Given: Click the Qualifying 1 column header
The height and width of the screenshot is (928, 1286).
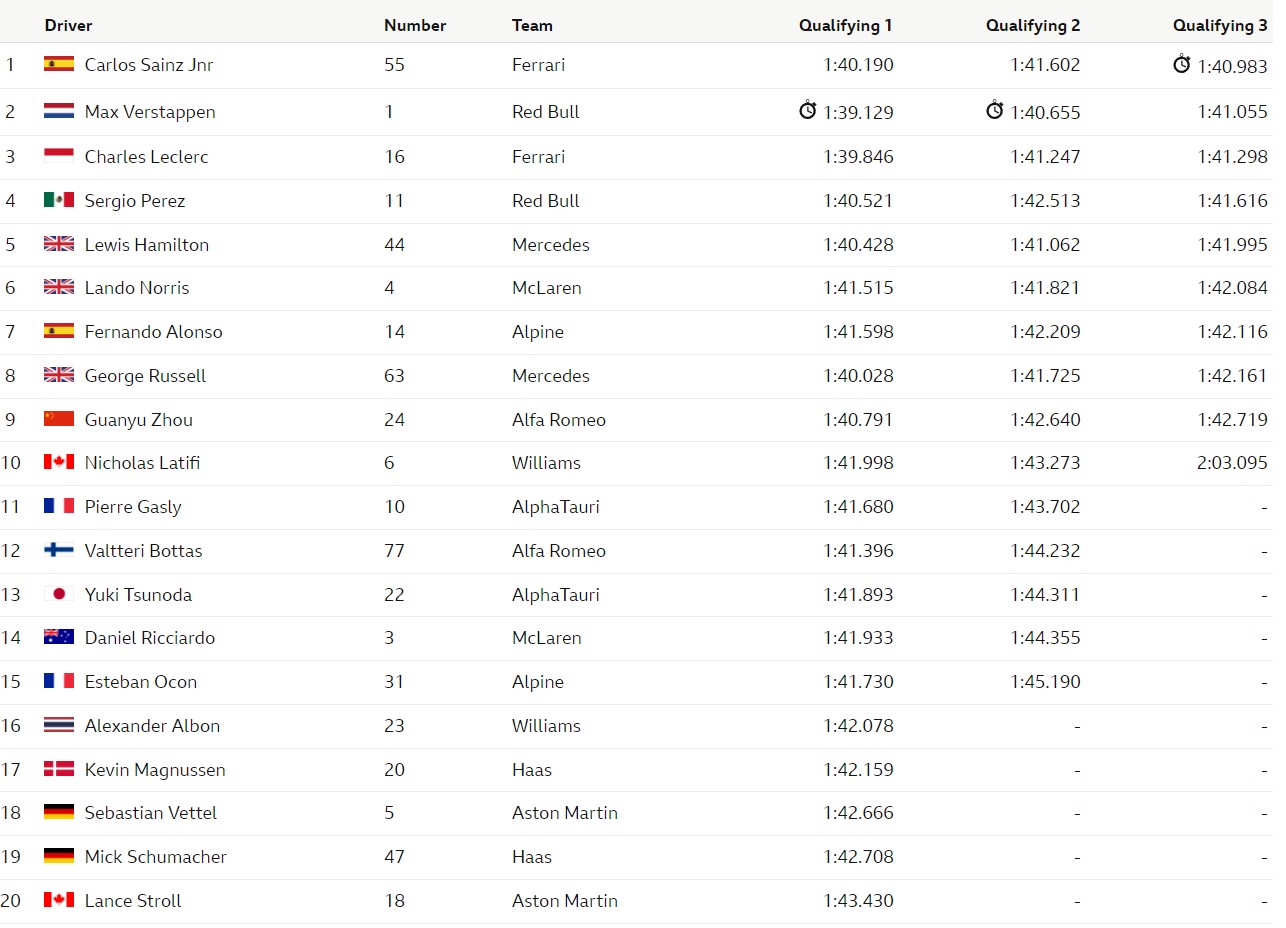Looking at the screenshot, I should 845,25.
